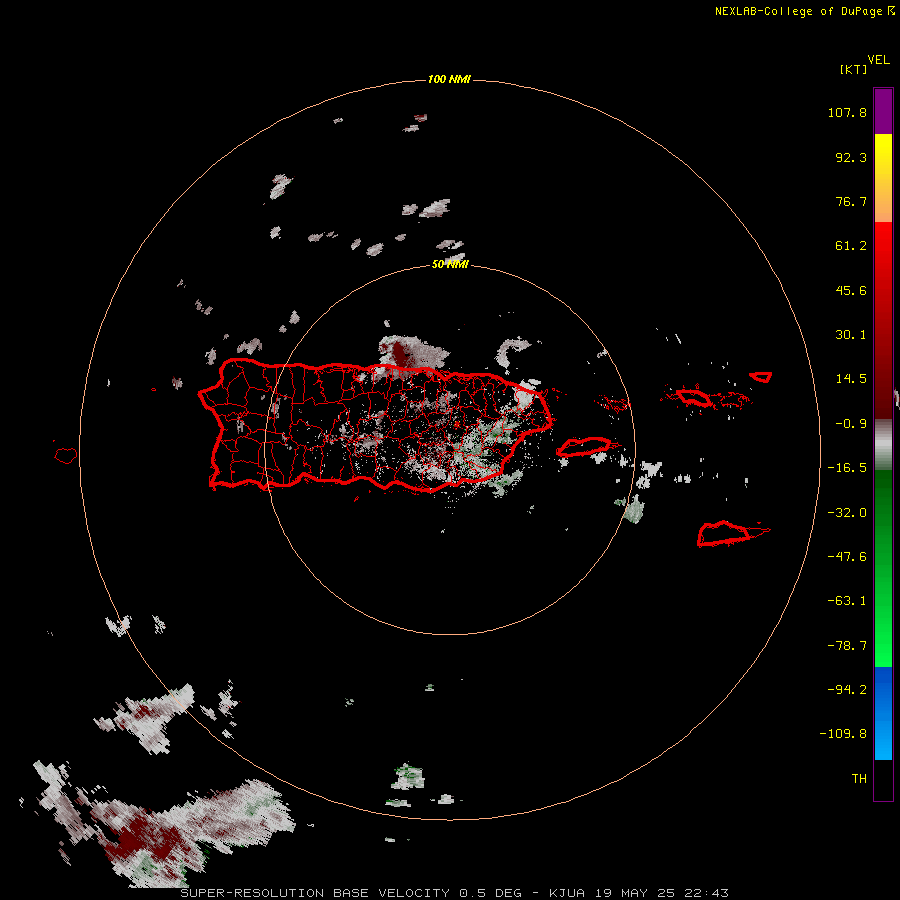Click the purple segment of the color bar
The height and width of the screenshot is (900, 900).
(883, 111)
